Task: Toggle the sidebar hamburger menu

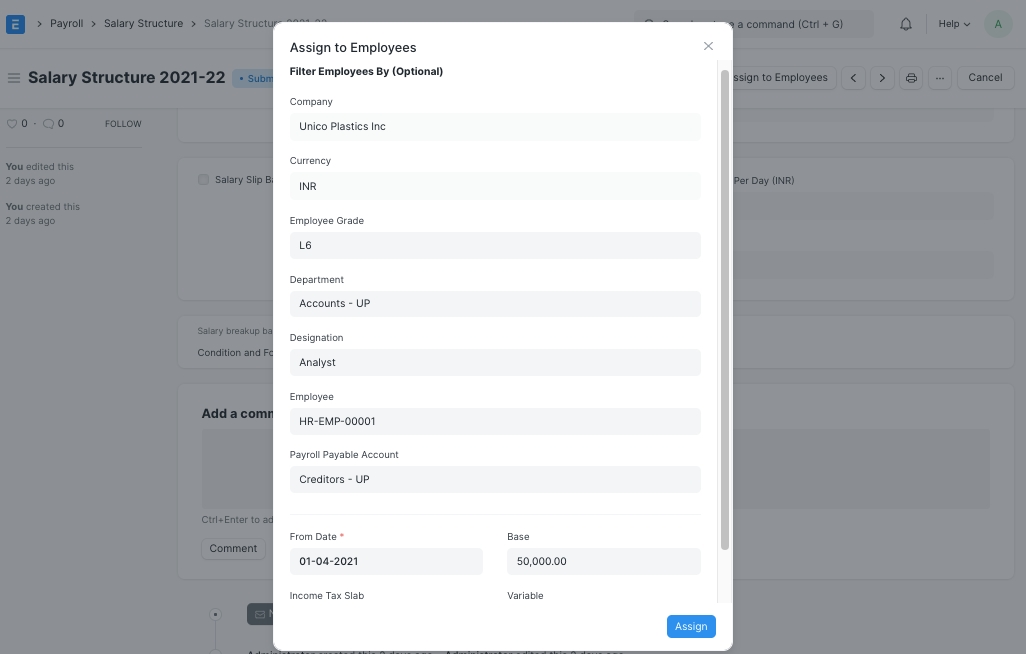Action: (x=13, y=78)
